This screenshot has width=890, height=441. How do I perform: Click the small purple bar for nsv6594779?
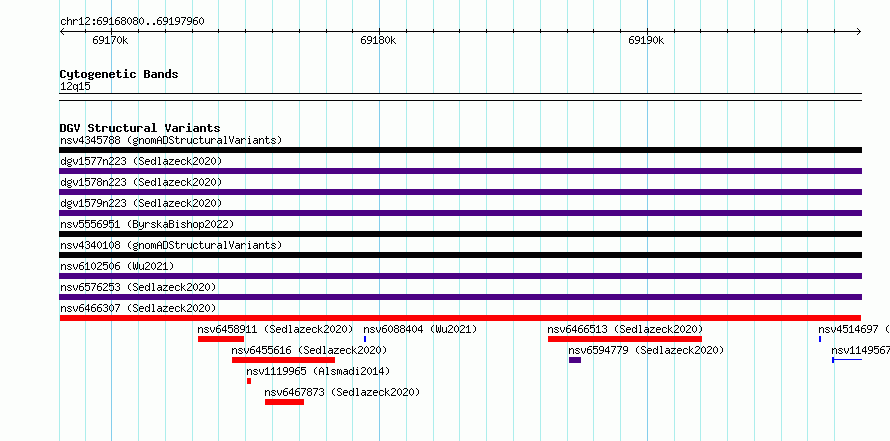575,360
